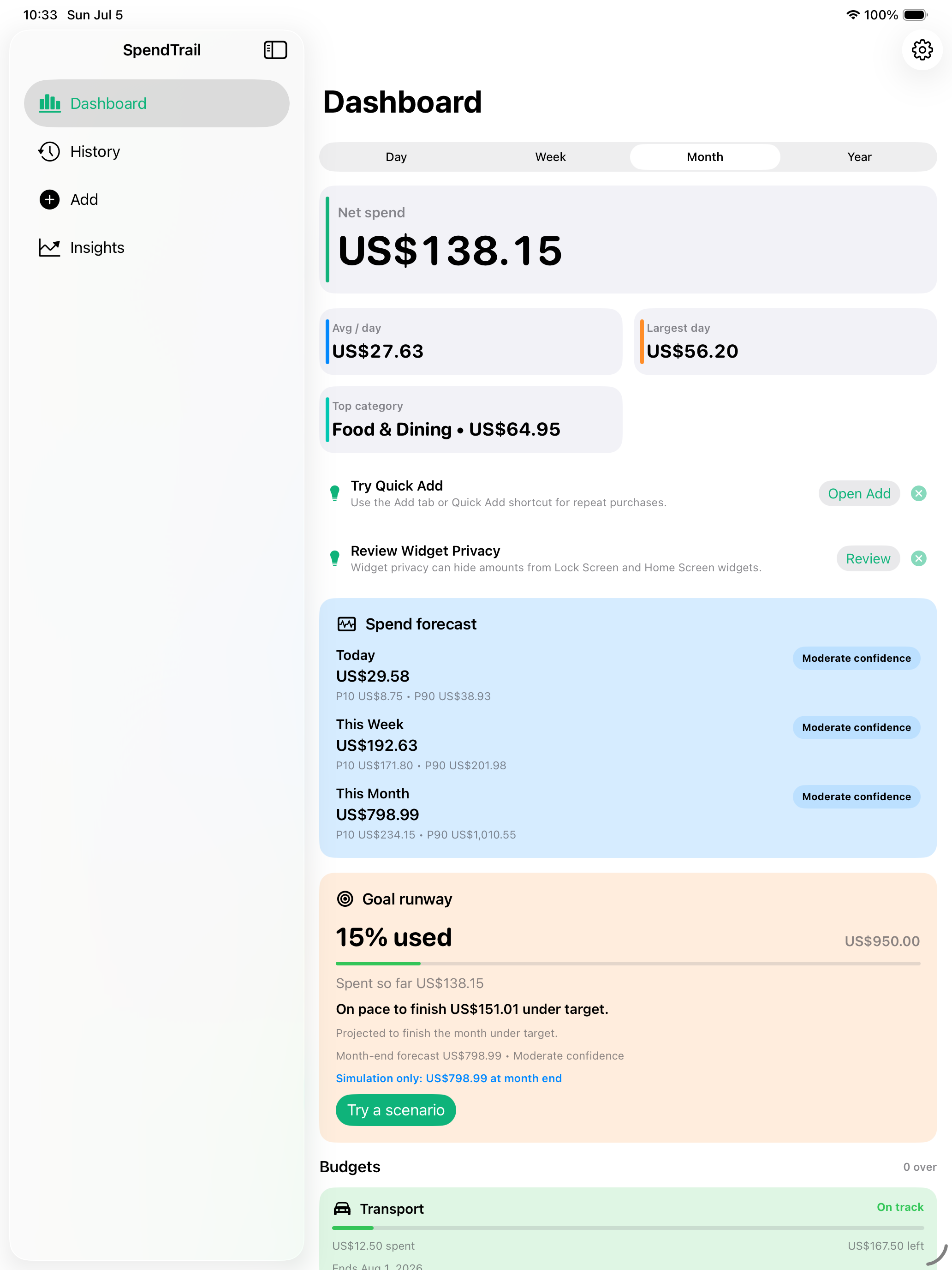Click the SpendTrail sidebar title
Image resolution: width=952 pixels, height=1270 pixels.
pyautogui.click(x=162, y=50)
